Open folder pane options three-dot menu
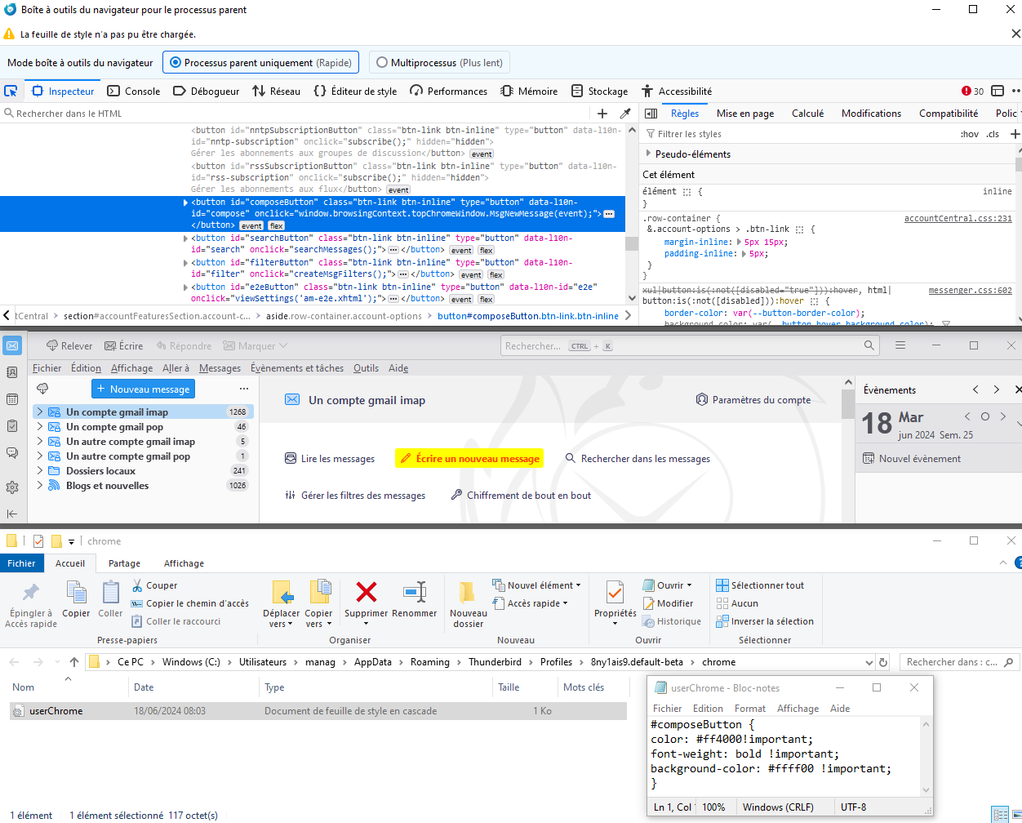This screenshot has width=1022, height=823. click(x=244, y=389)
